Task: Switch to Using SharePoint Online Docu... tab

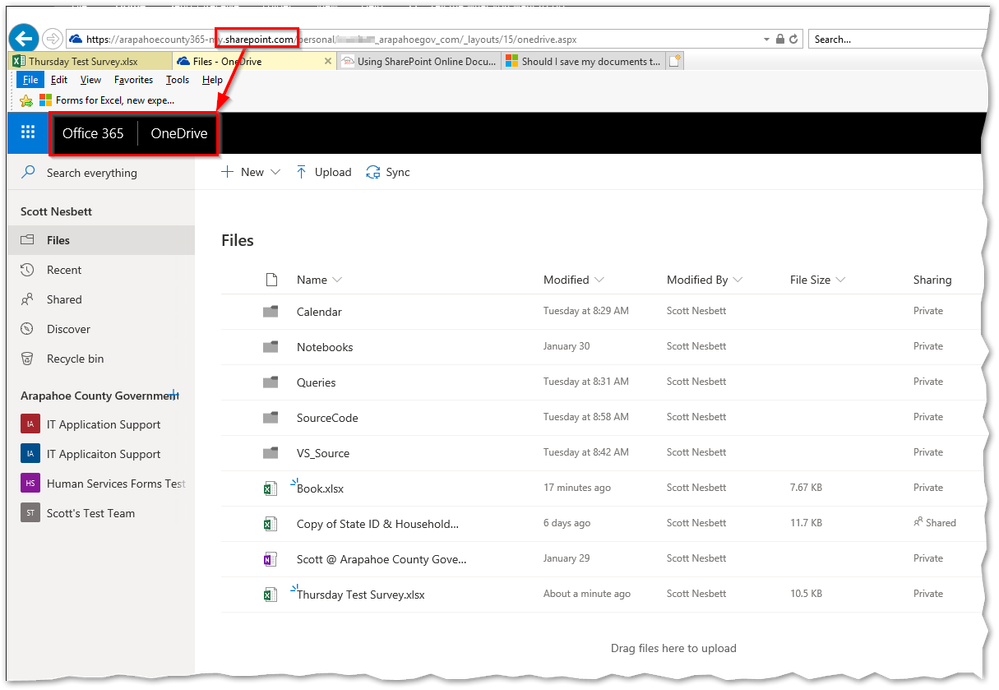Action: (x=419, y=61)
